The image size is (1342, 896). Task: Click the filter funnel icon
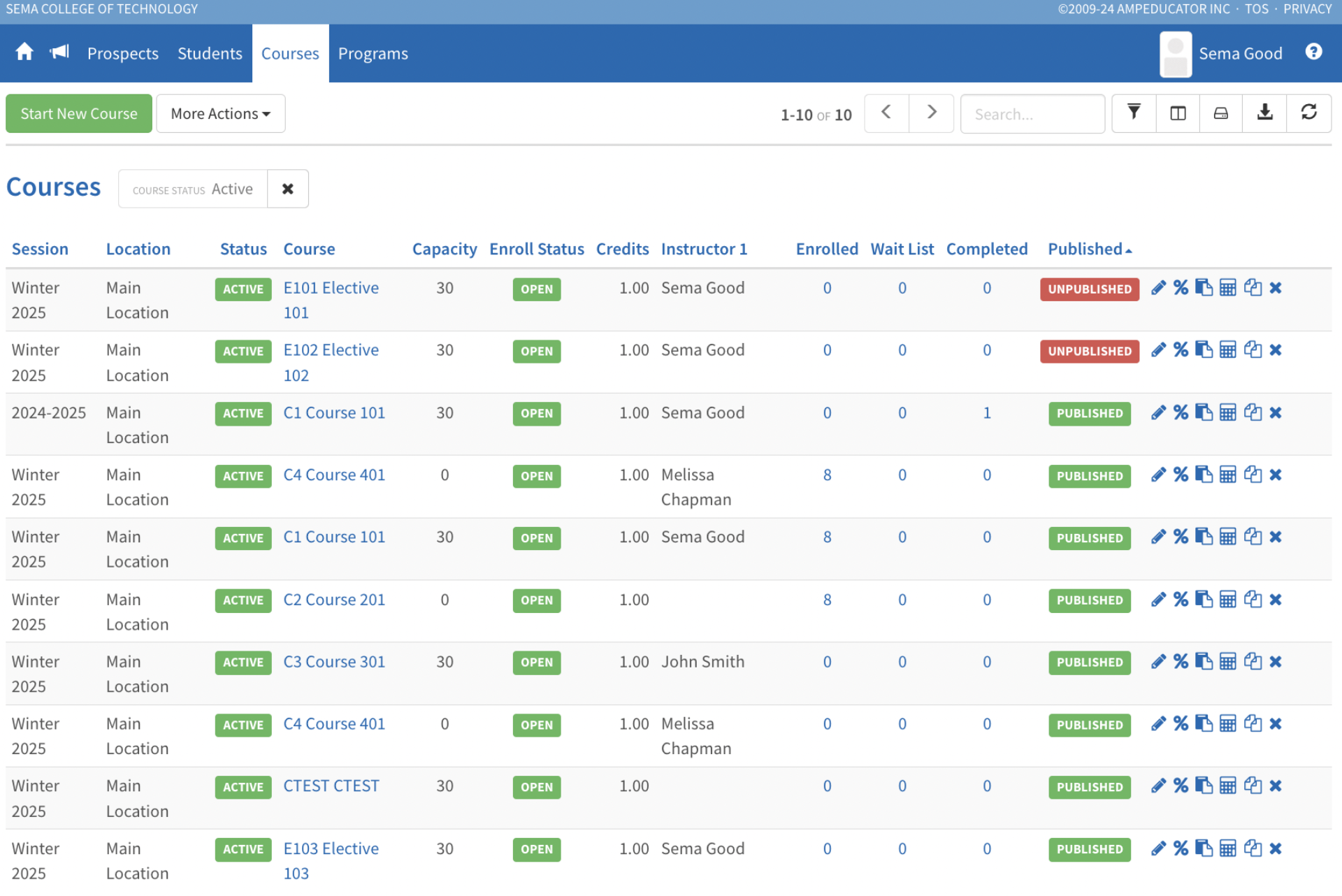tap(1134, 113)
